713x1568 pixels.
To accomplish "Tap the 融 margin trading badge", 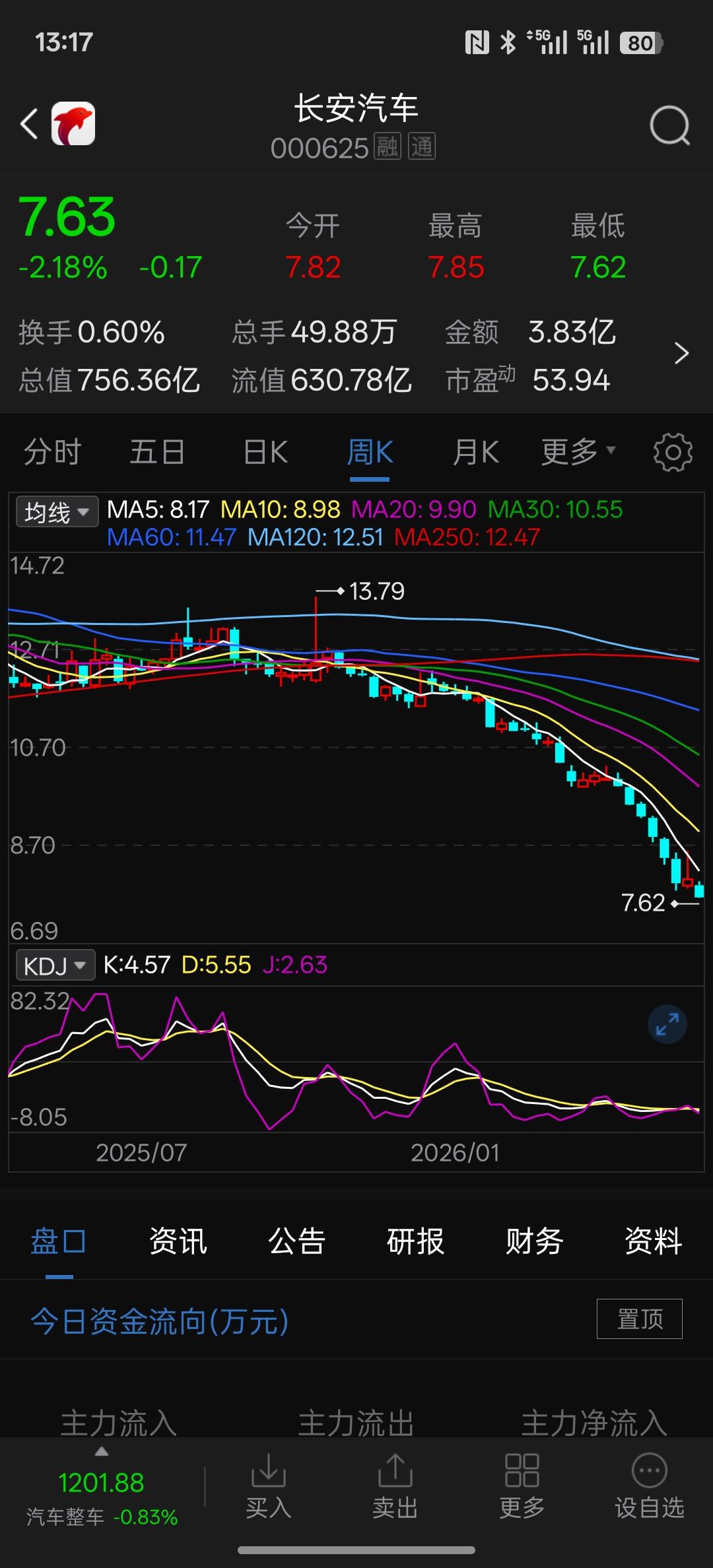I will point(388,147).
